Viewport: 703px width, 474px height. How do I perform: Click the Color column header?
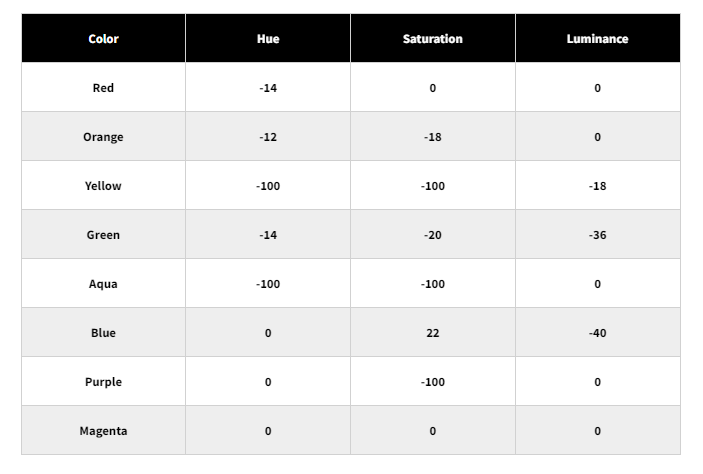103,39
